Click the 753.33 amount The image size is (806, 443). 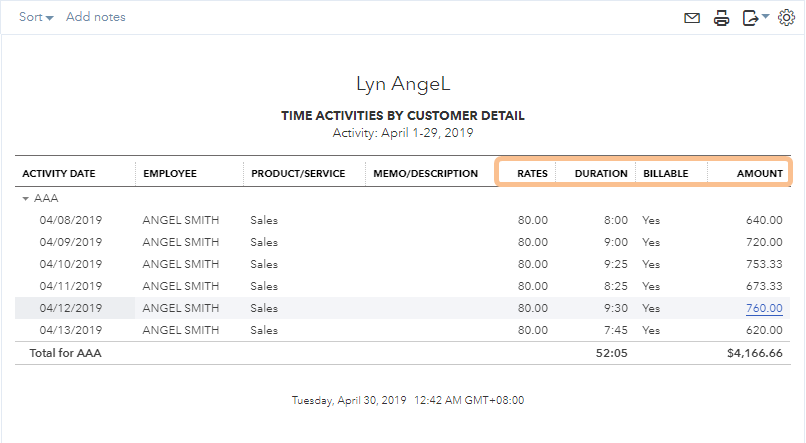pos(764,264)
